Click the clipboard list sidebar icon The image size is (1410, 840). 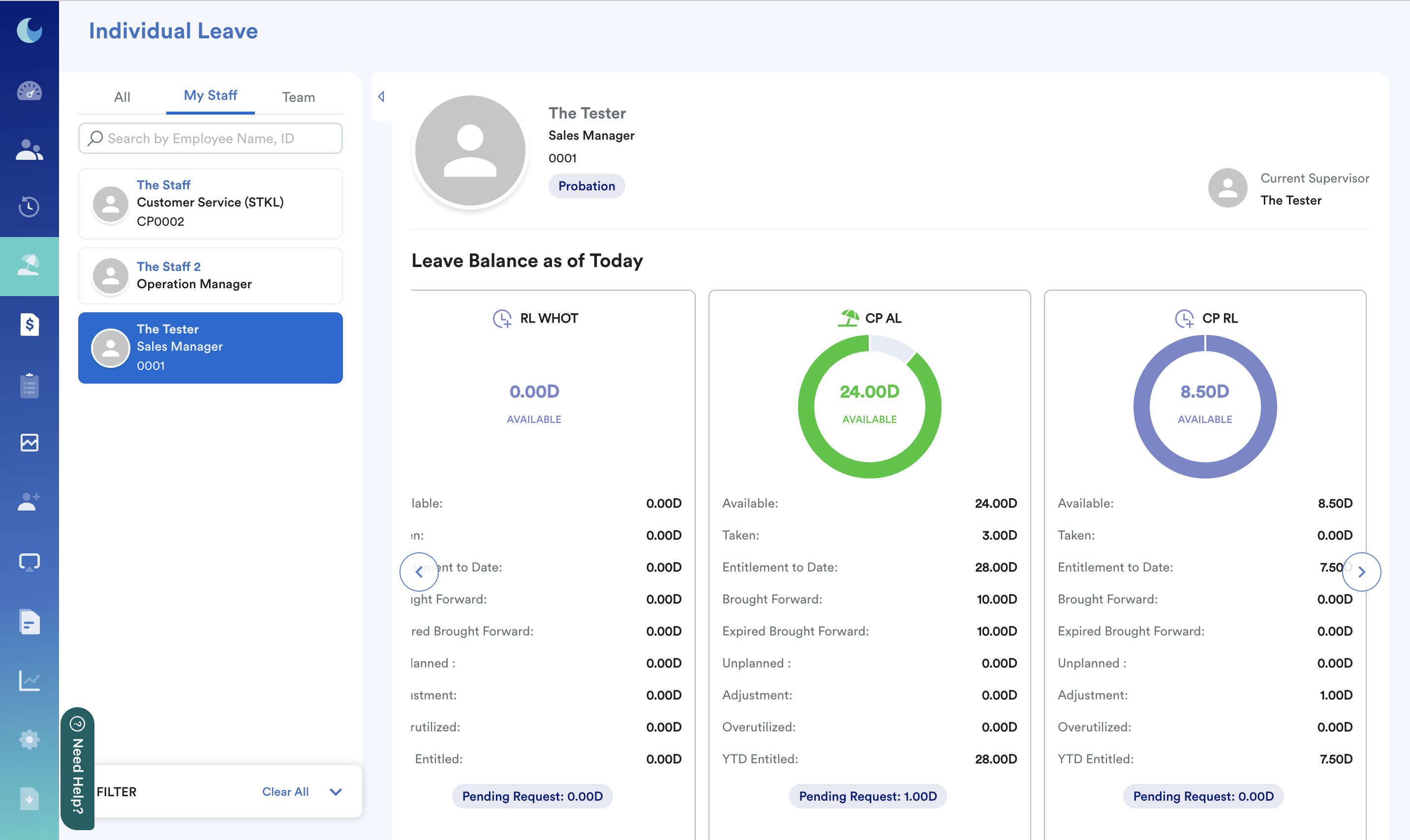coord(30,386)
